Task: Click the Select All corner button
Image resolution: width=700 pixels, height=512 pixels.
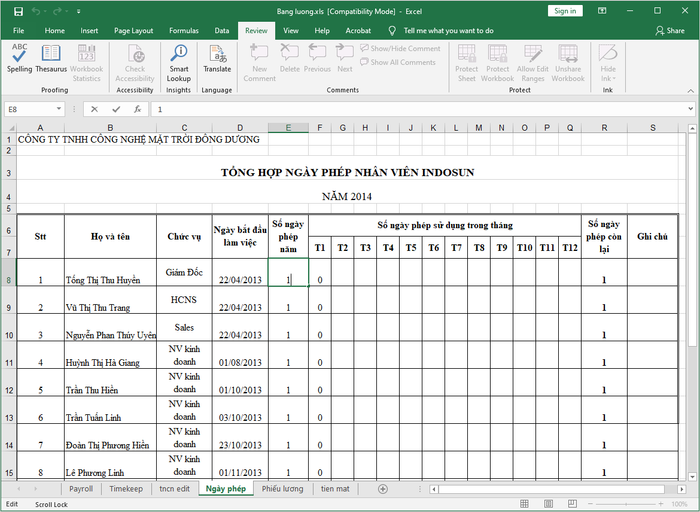Action: [x=9, y=128]
